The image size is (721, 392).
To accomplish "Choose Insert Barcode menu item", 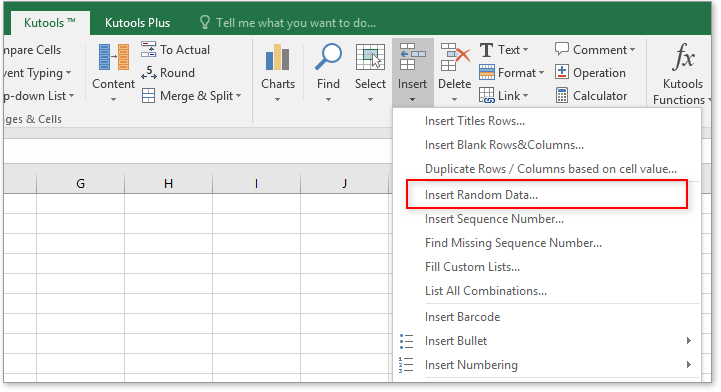I will click(x=547, y=317).
